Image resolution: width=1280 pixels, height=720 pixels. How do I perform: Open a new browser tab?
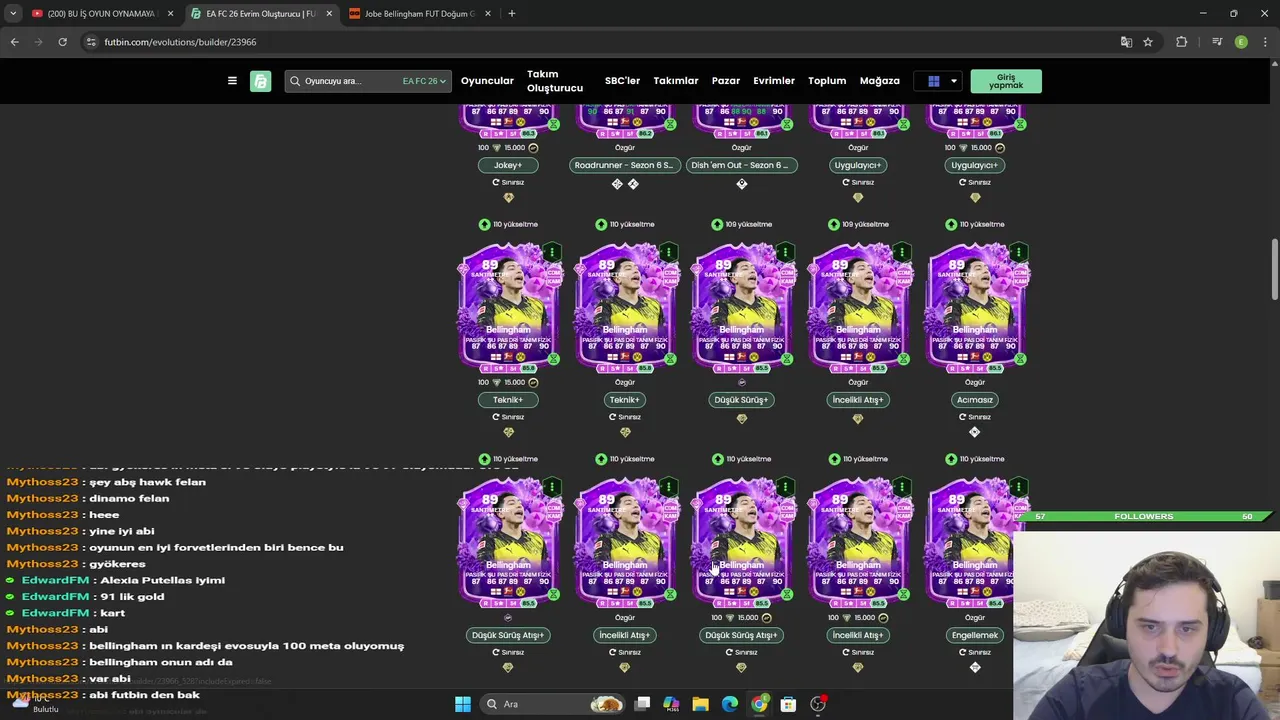[511, 14]
